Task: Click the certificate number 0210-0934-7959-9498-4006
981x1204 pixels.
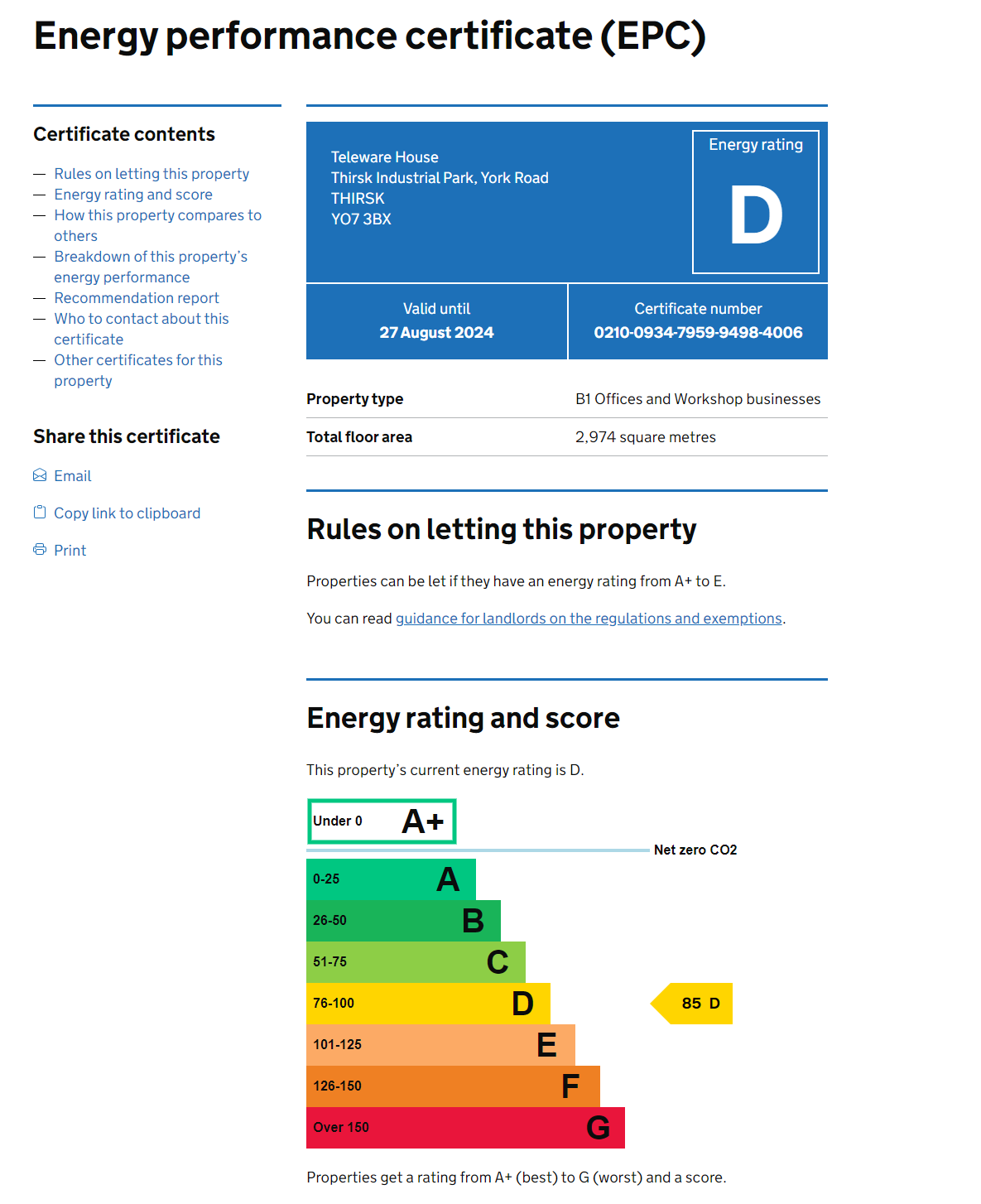Action: pos(698,333)
